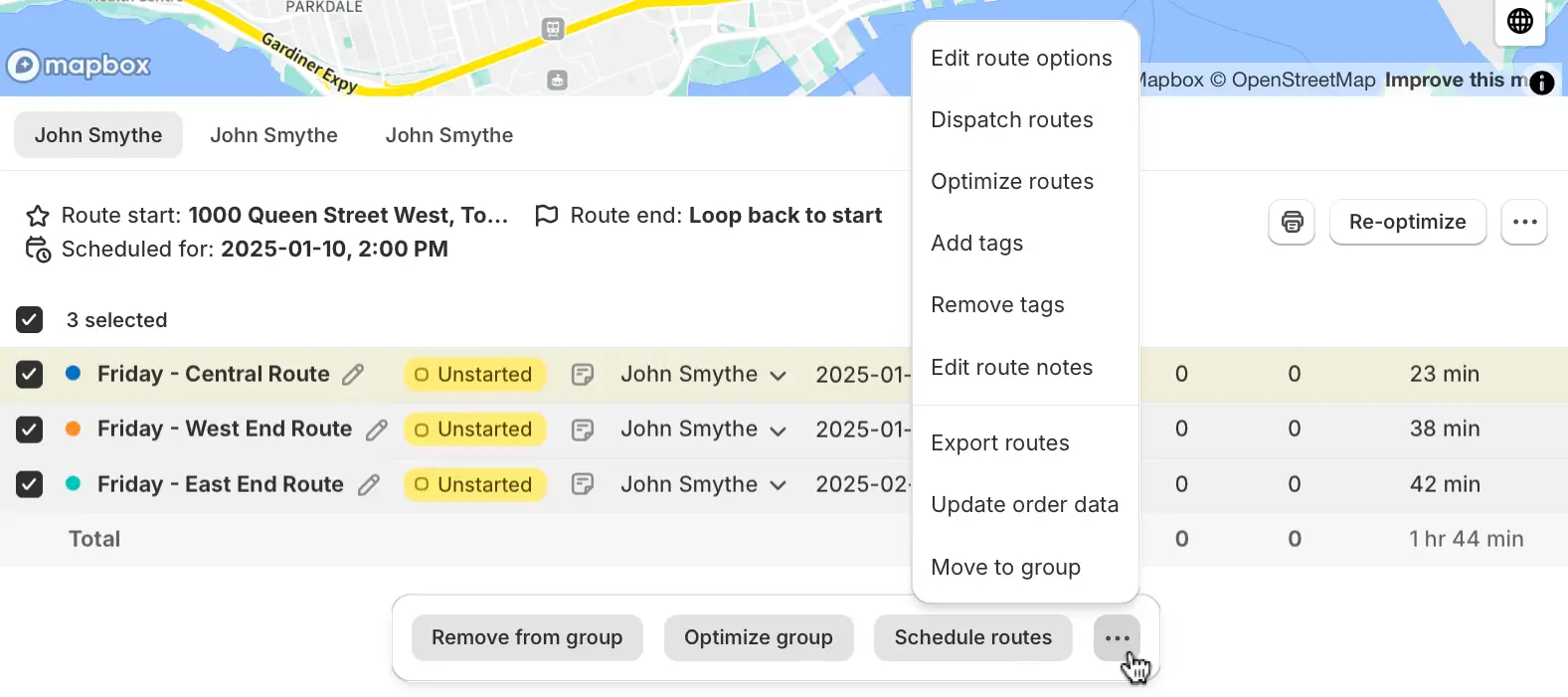Screen dimensions: 1568x697
Task: Click the route end flag icon
Action: [546, 216]
